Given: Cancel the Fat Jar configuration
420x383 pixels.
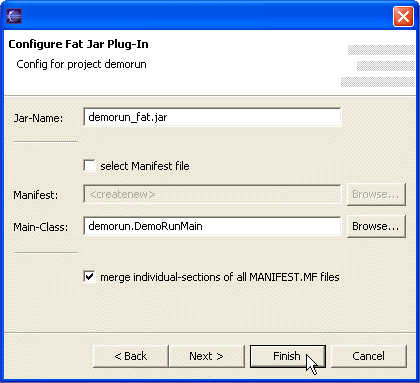Looking at the screenshot, I should pyautogui.click(x=369, y=356).
